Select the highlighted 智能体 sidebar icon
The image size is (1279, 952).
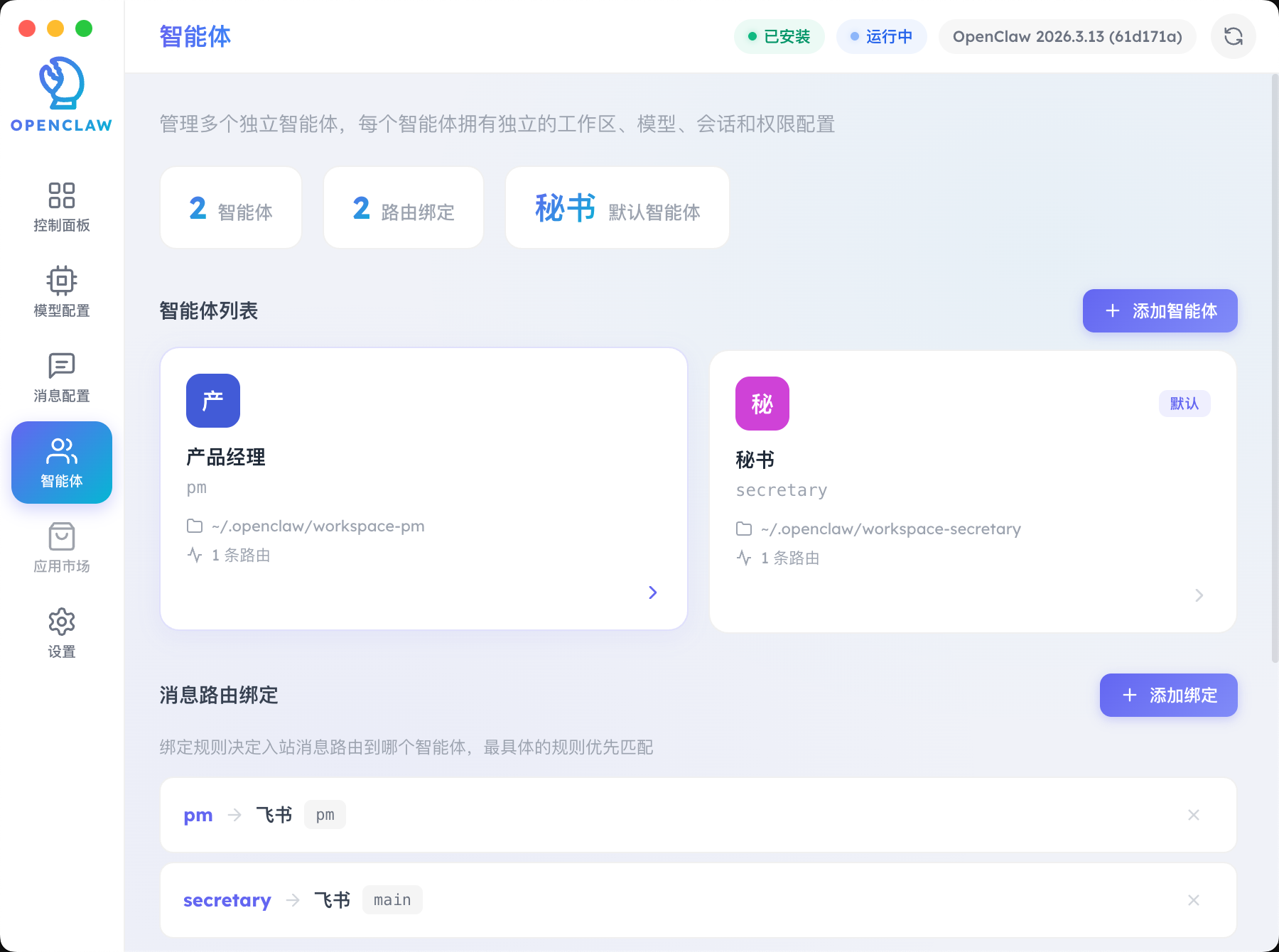coord(62,463)
